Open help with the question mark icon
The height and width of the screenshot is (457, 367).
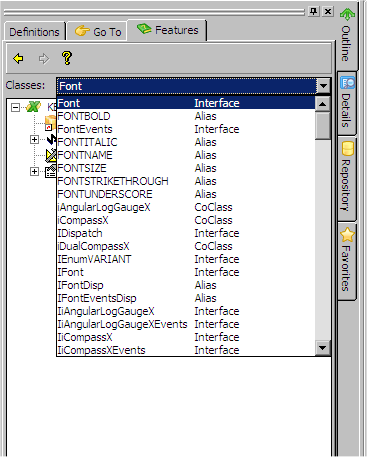pyautogui.click(x=67, y=58)
